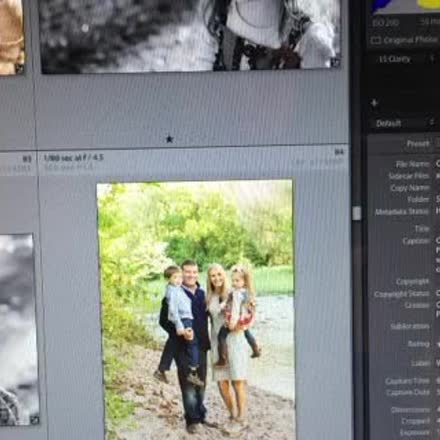
Task: Click badge icon on black-and-white top thumbnail
Action: pyautogui.click(x=335, y=62)
